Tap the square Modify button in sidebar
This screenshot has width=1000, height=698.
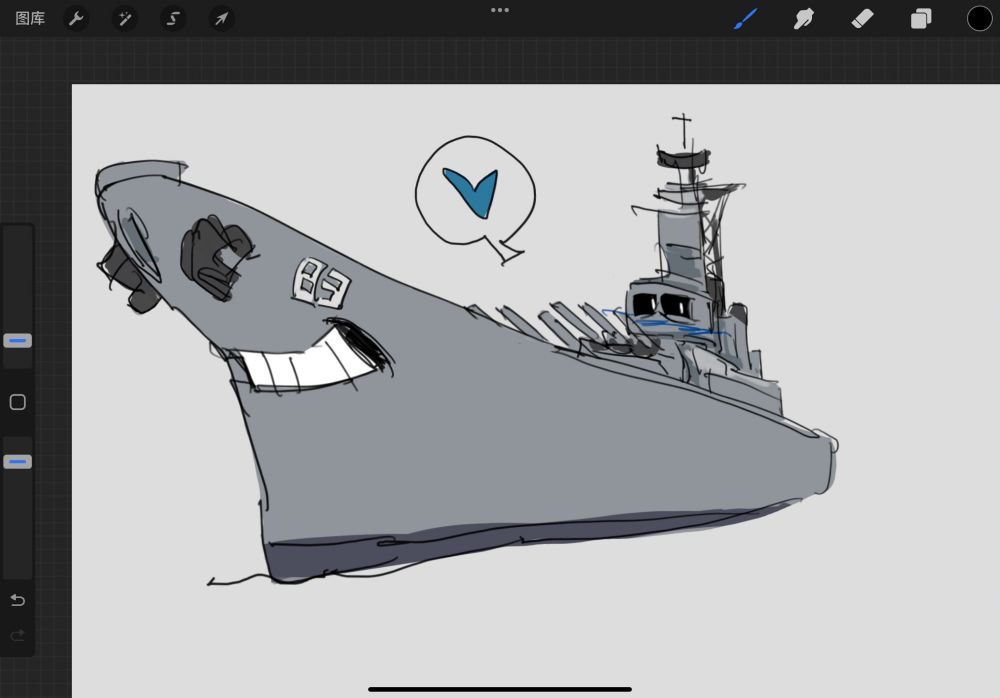pos(17,402)
